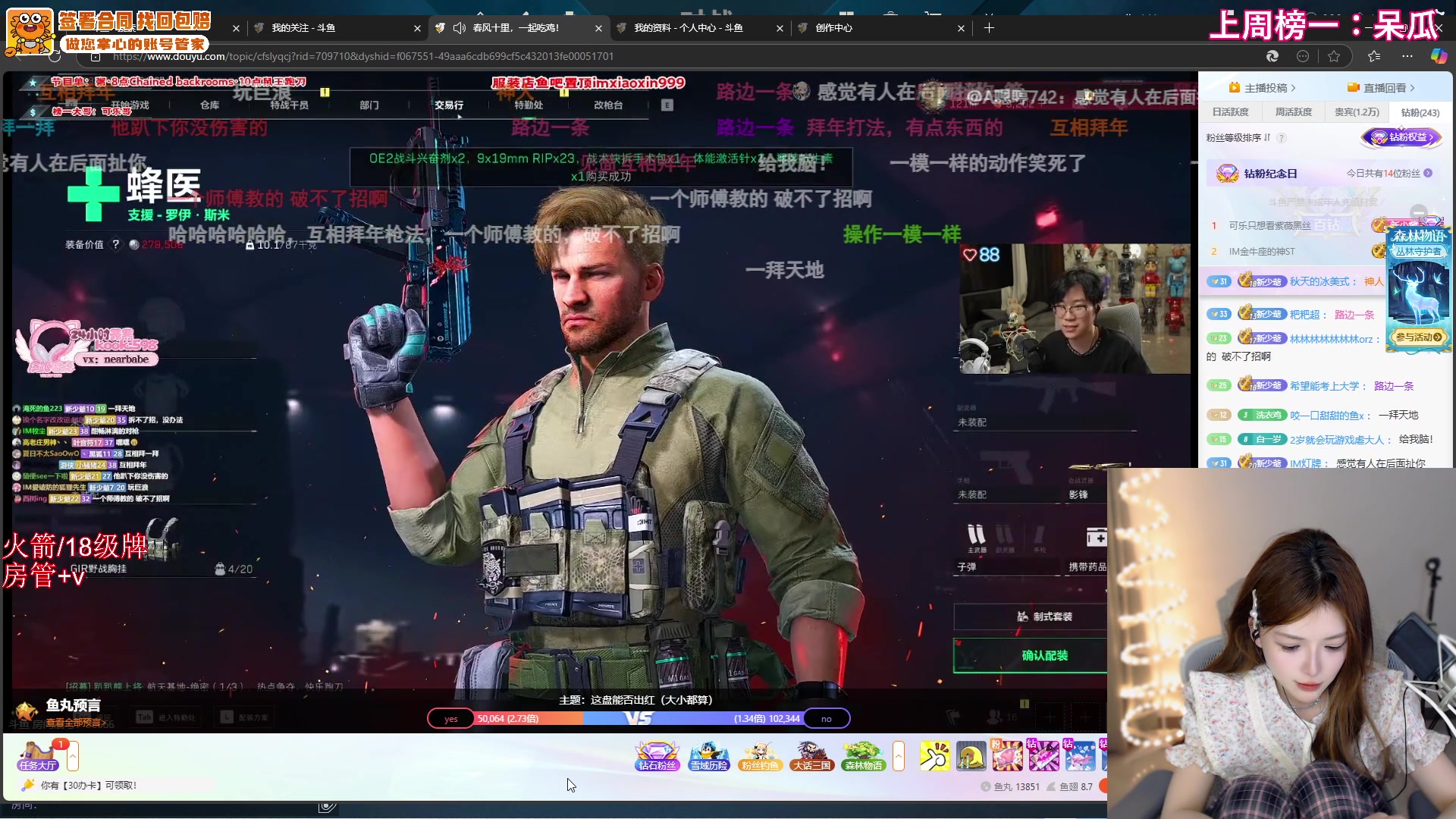Vote yes on the 鱼丸预言 prediction
Viewport: 1456px width, 819px height.
click(x=451, y=719)
